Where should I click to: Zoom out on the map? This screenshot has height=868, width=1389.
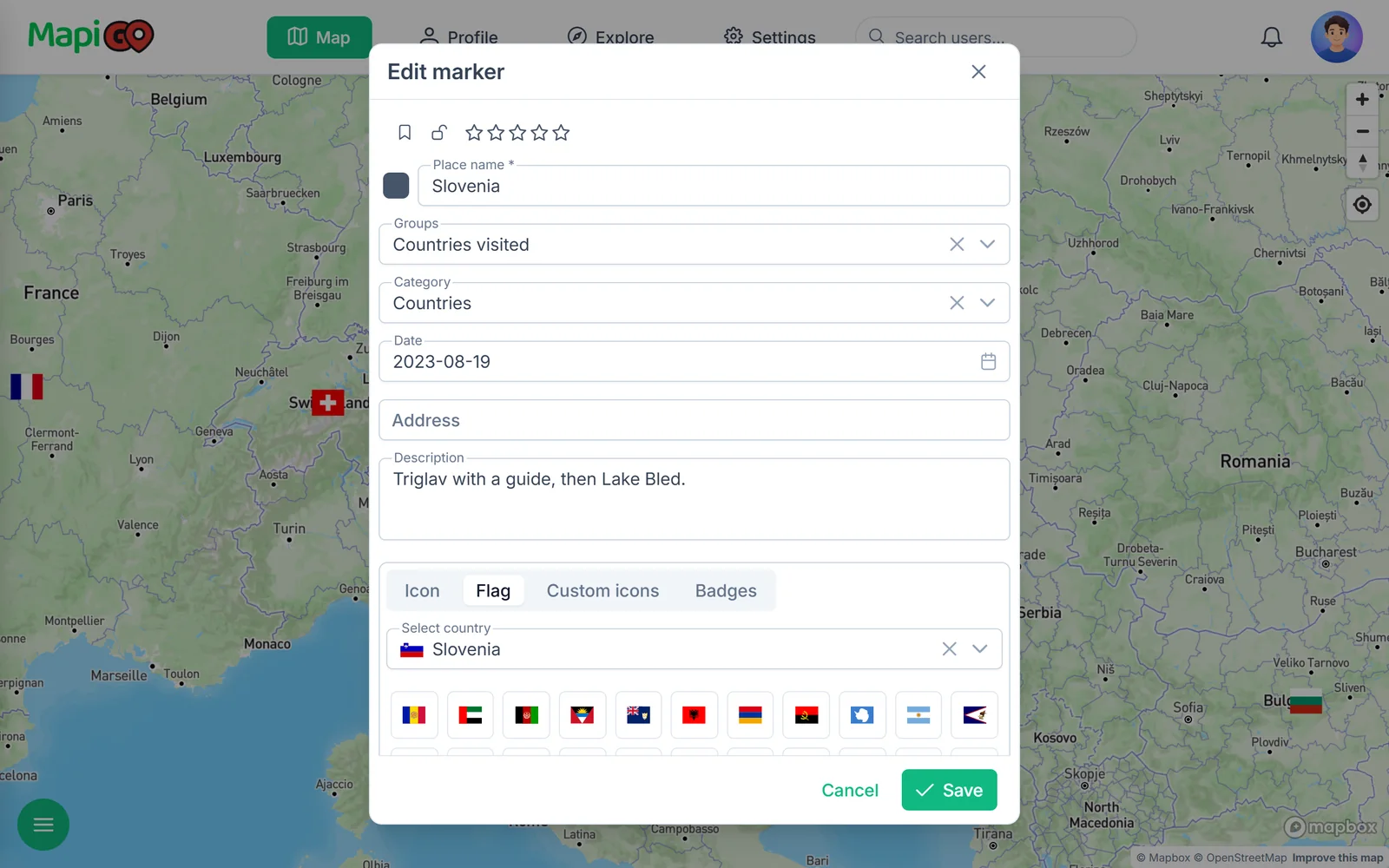point(1362,131)
